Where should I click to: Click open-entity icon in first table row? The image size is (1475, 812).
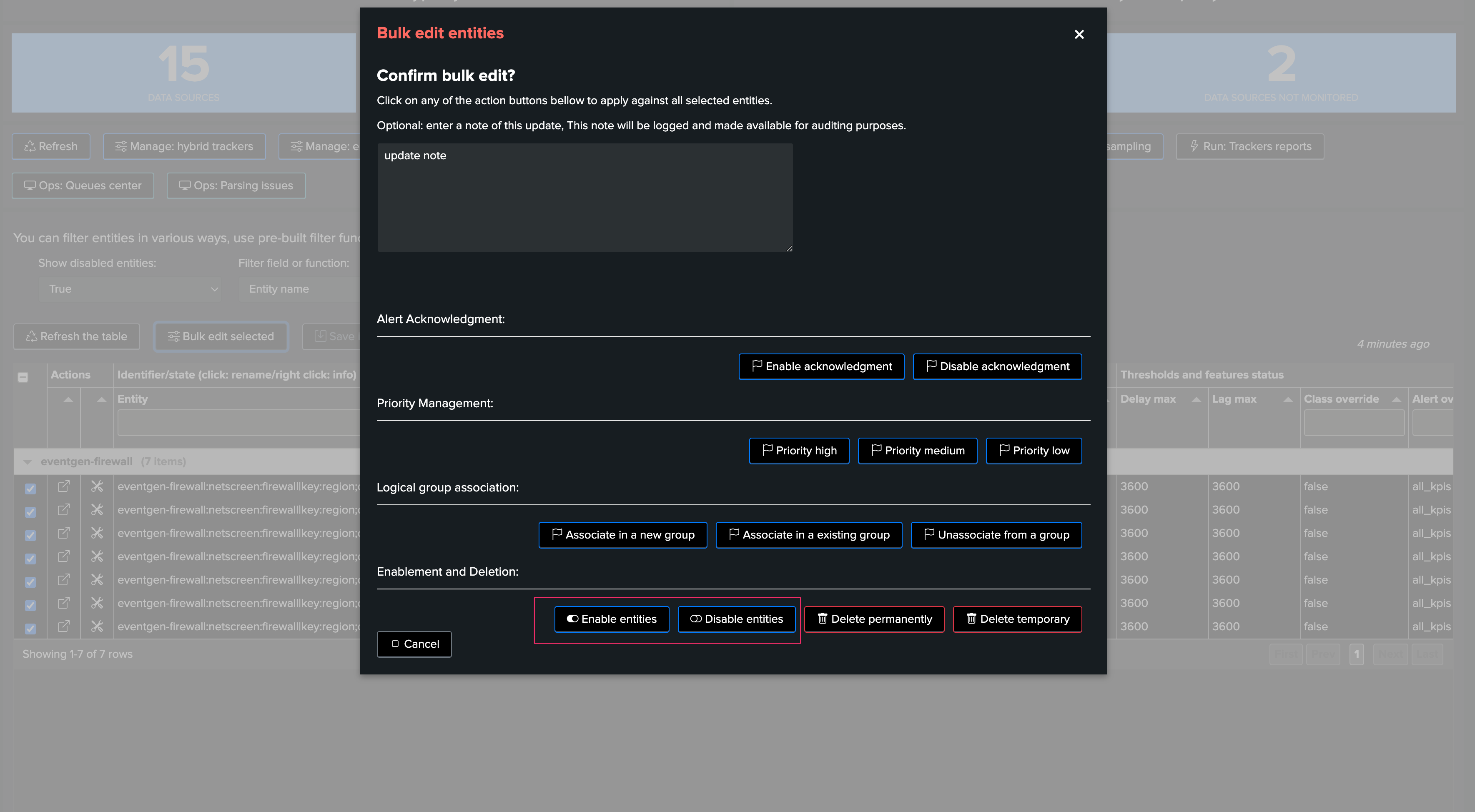click(x=63, y=486)
